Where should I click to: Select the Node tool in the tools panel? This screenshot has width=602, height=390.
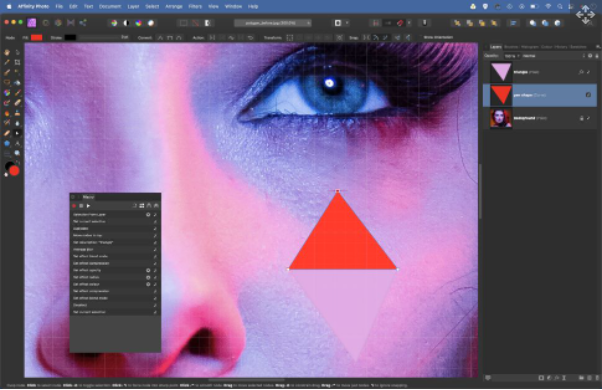17,133
